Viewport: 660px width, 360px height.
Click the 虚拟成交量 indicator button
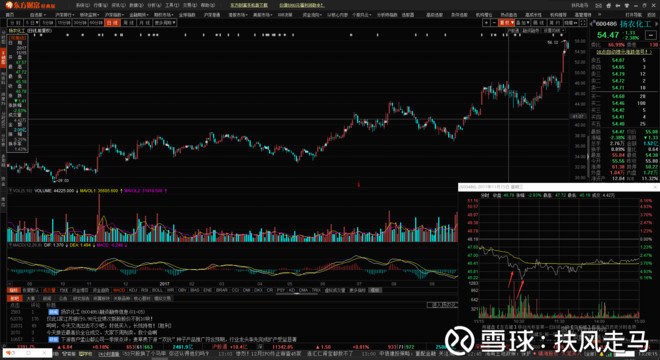pyautogui.click(x=335, y=290)
